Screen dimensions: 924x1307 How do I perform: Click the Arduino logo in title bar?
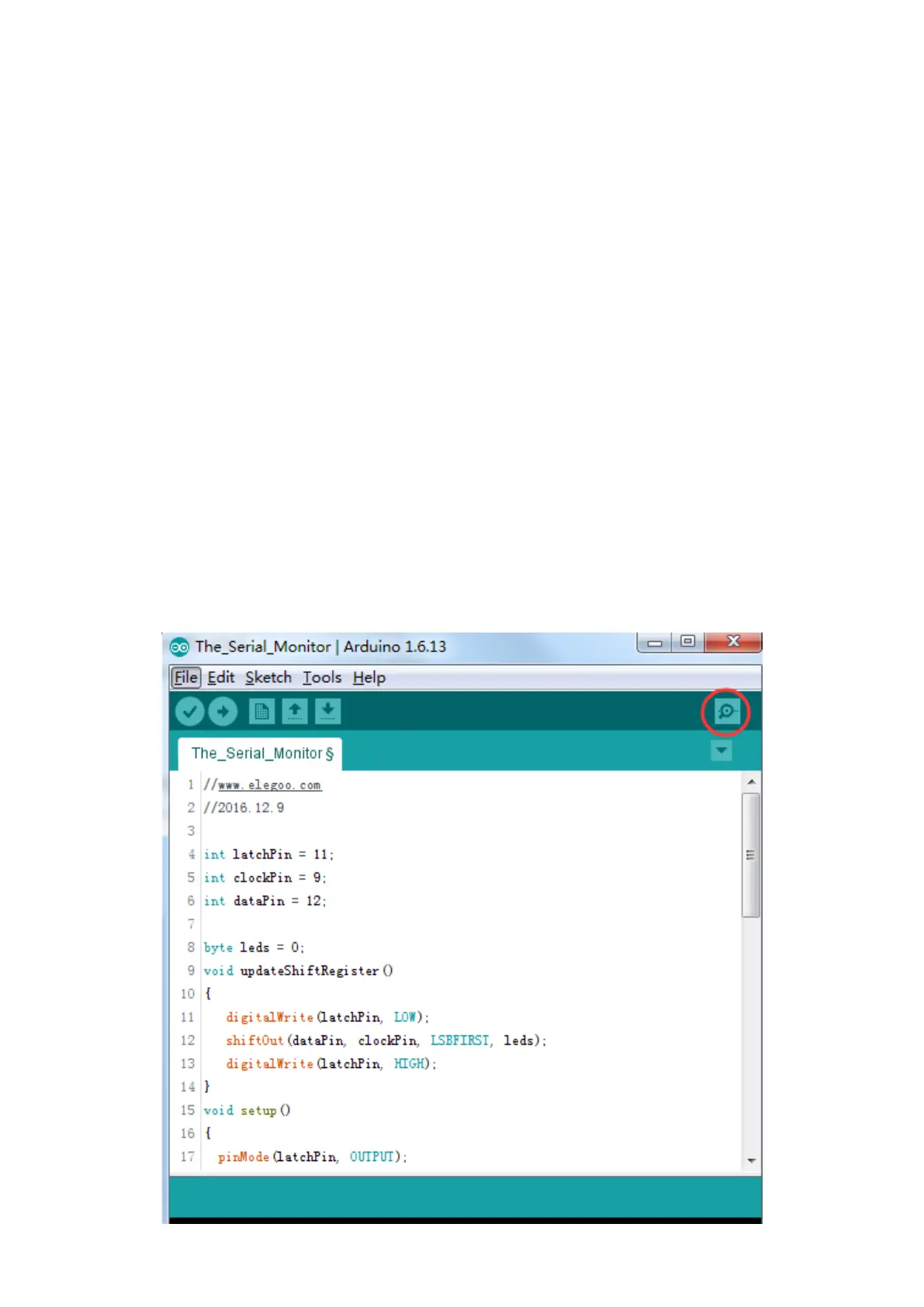179,647
